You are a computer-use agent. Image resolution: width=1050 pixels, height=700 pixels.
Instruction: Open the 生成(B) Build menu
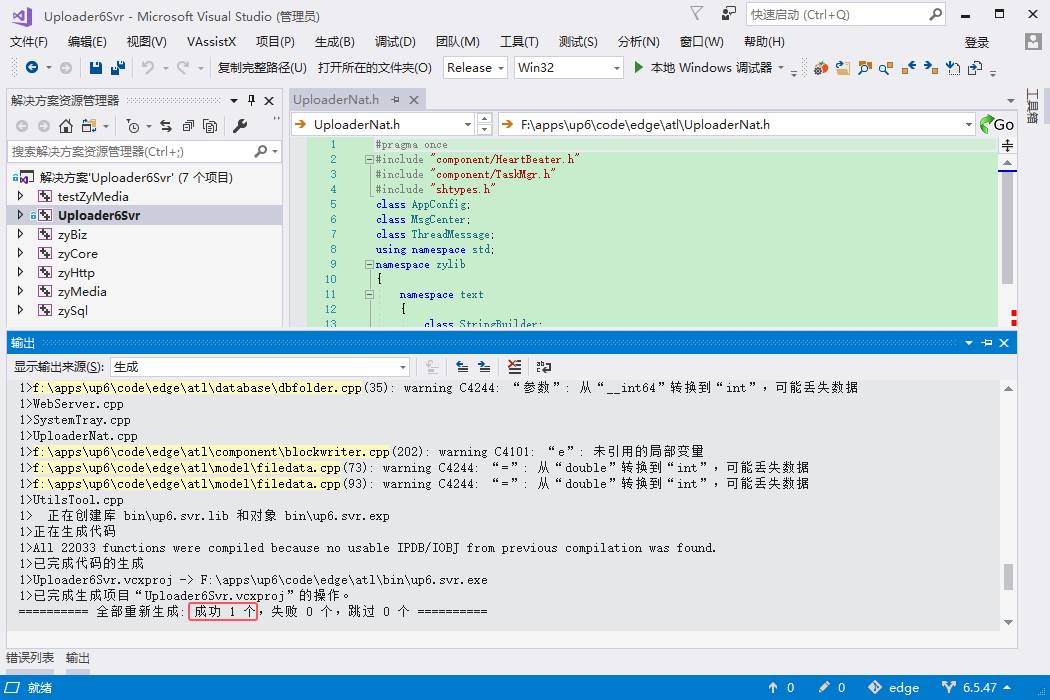click(x=334, y=42)
